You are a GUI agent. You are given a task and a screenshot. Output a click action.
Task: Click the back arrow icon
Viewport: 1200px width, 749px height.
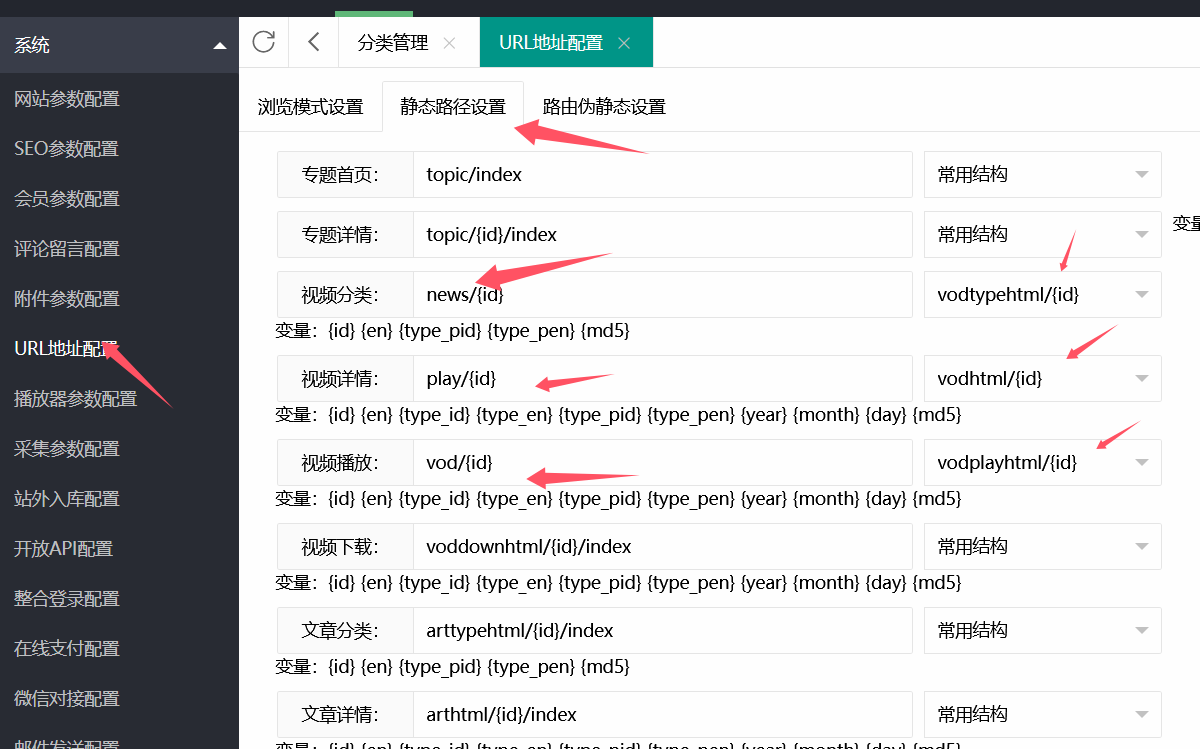[x=314, y=42]
